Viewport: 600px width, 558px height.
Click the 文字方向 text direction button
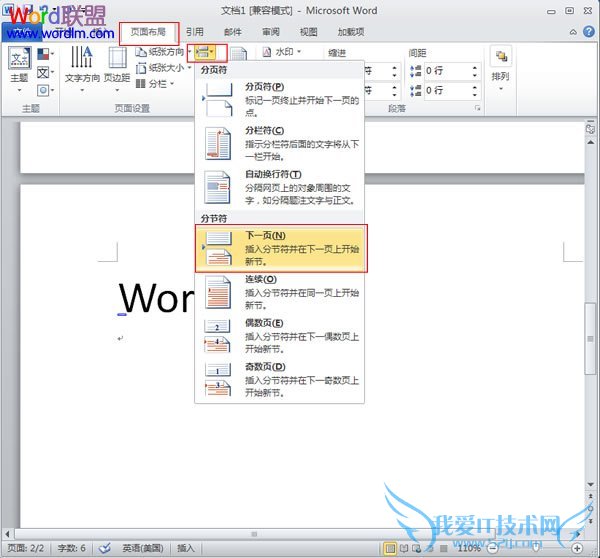coord(82,70)
